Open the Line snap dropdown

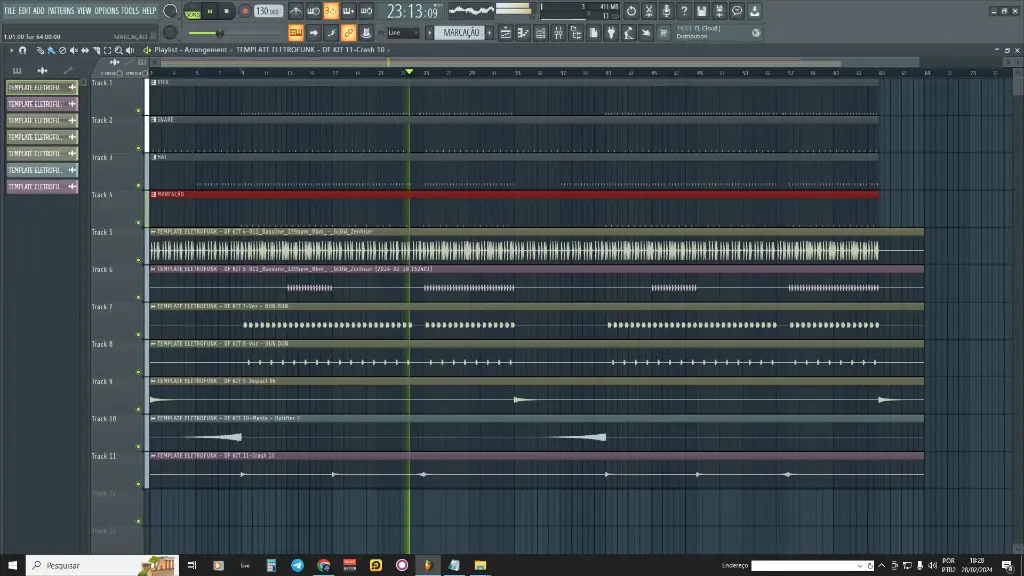pyautogui.click(x=402, y=33)
